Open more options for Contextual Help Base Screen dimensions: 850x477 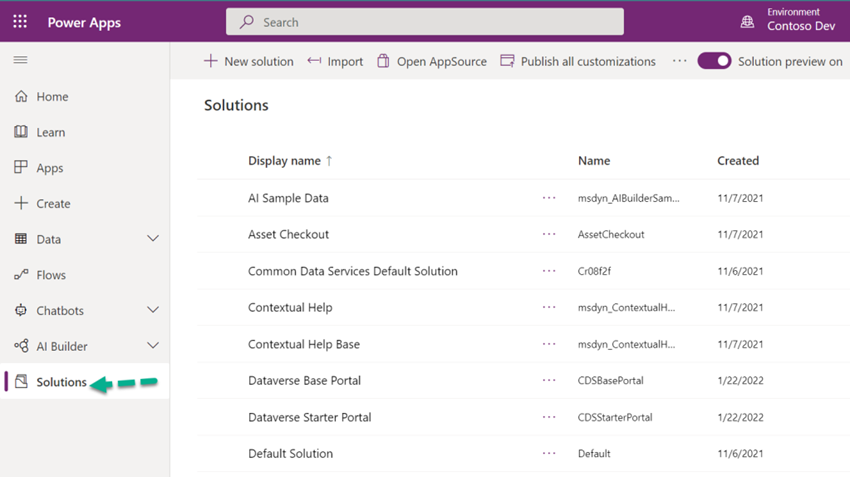pyautogui.click(x=549, y=344)
